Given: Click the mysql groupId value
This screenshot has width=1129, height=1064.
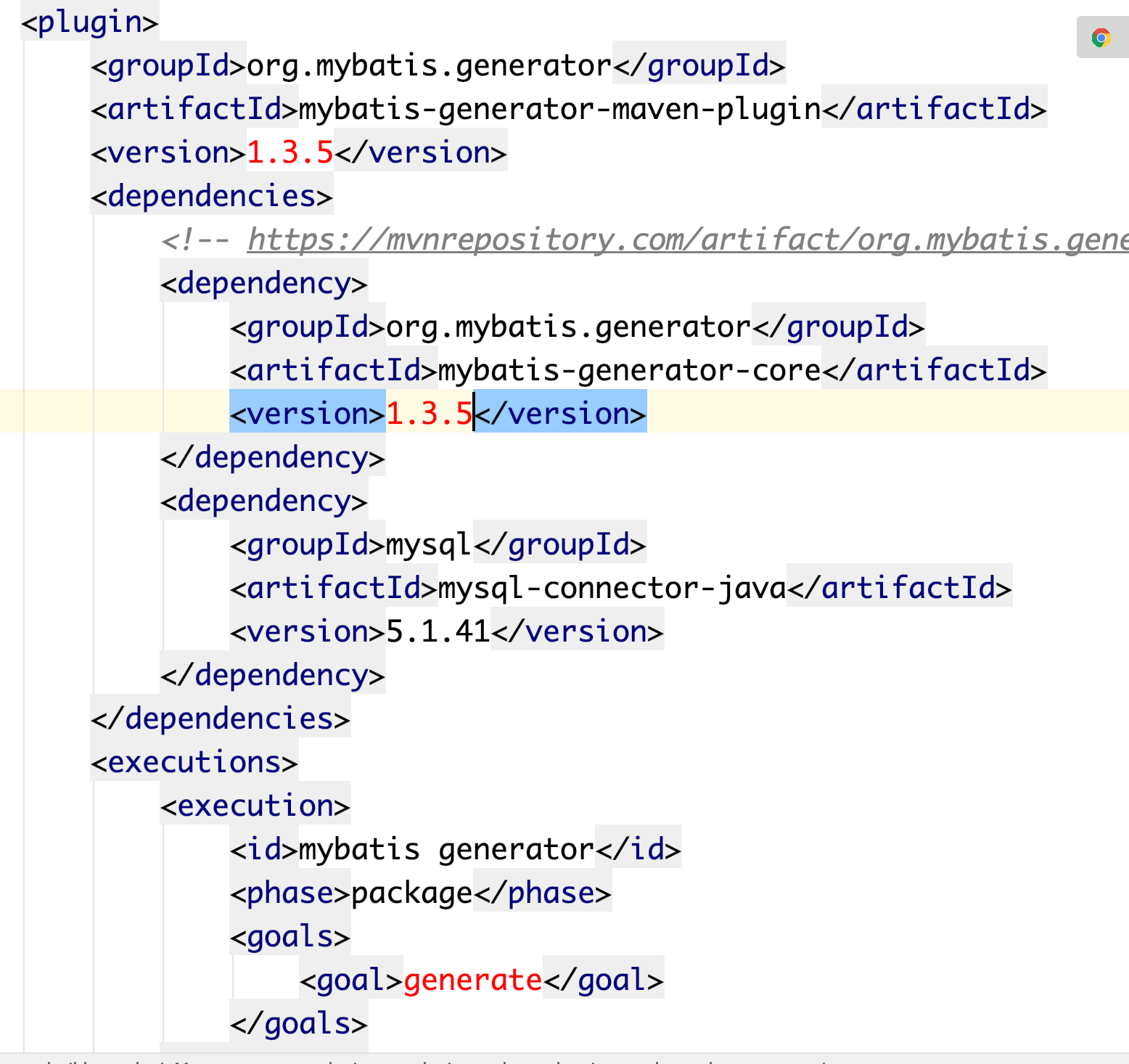Looking at the screenshot, I should point(430,545).
